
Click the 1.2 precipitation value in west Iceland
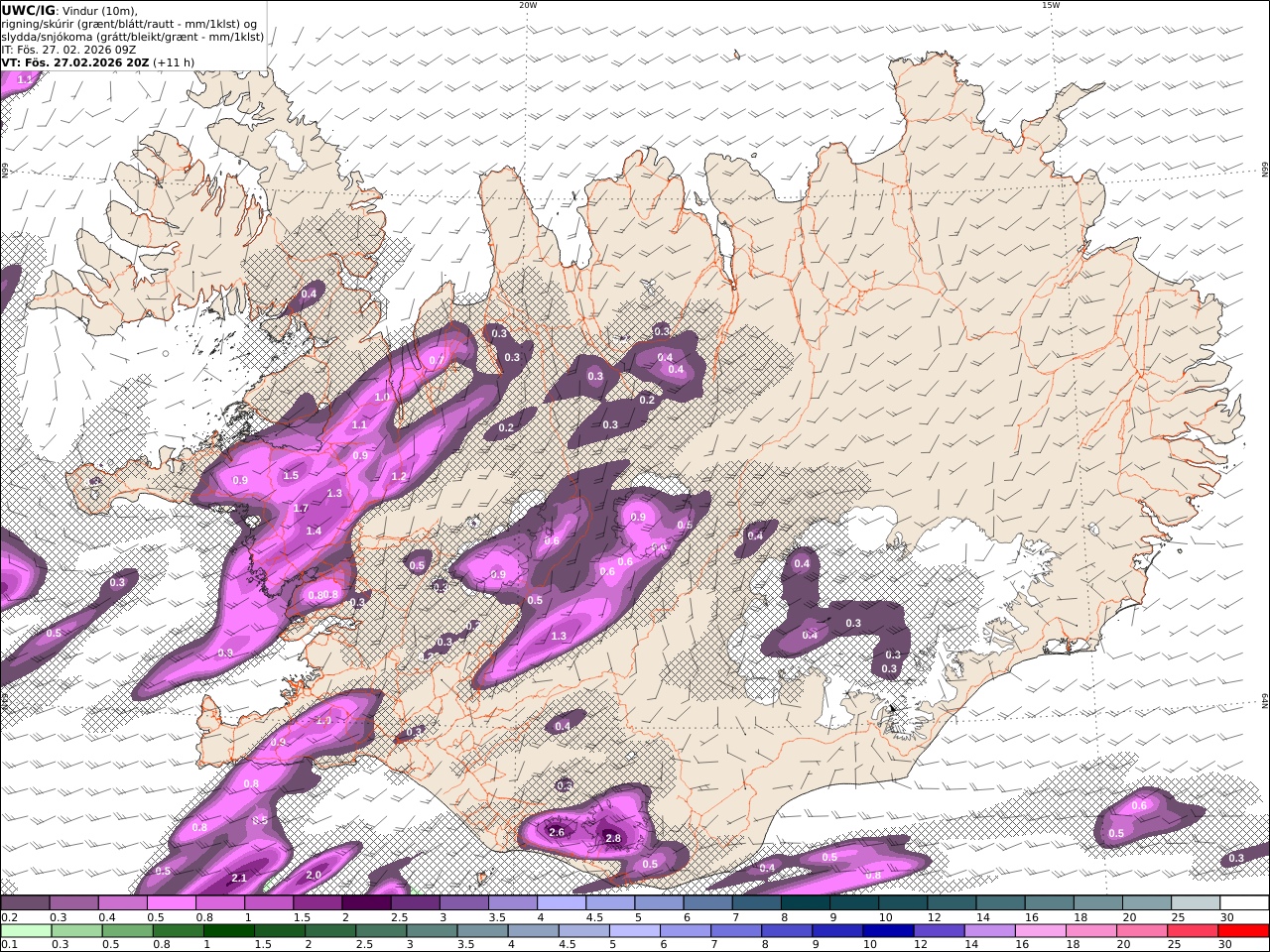[x=399, y=476]
